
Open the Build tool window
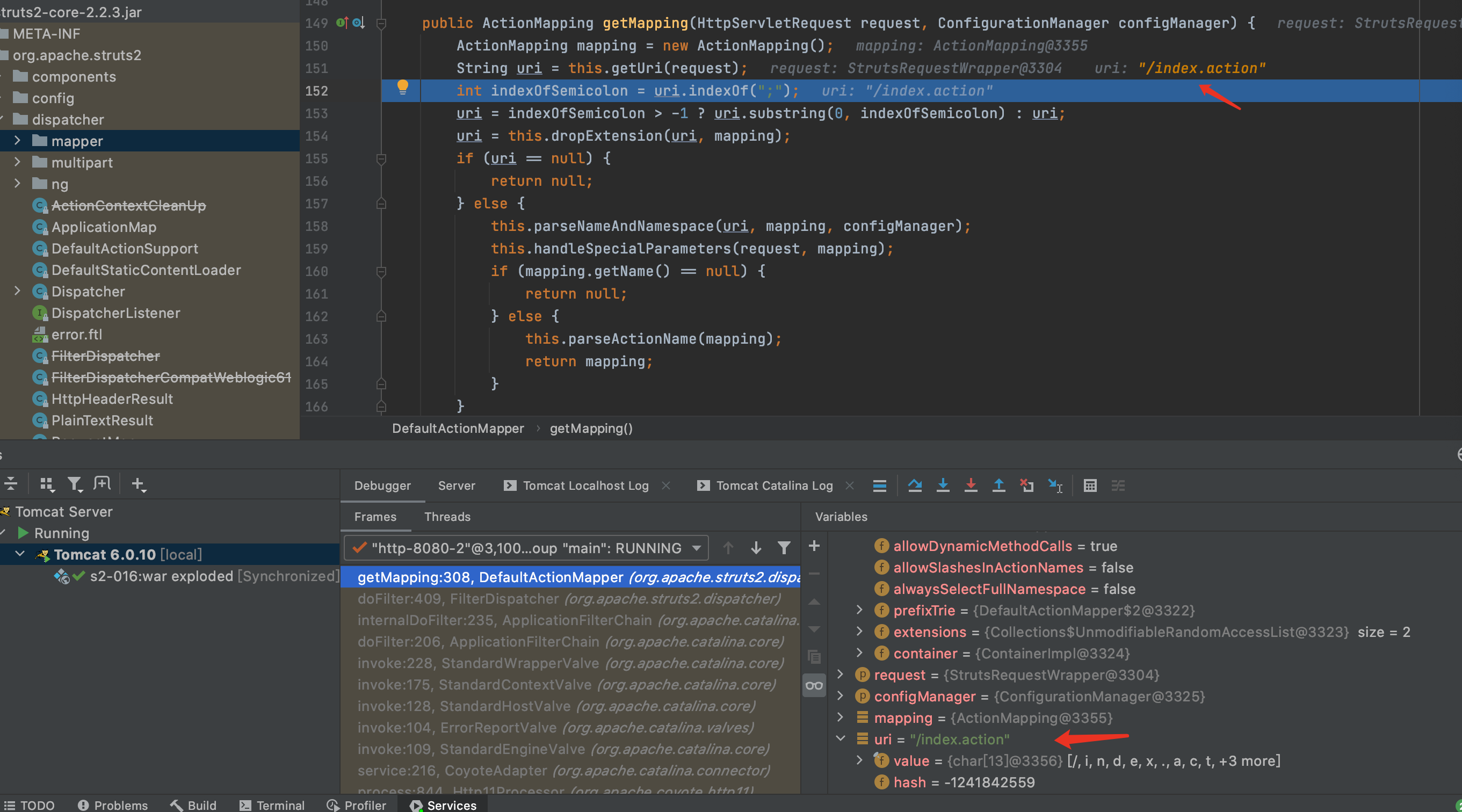coord(193,805)
